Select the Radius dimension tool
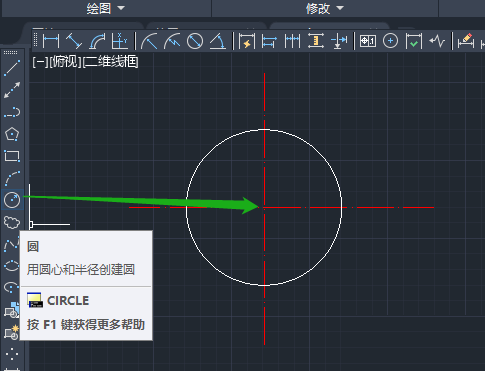Screen dimensions: 485x371 click(x=149, y=41)
